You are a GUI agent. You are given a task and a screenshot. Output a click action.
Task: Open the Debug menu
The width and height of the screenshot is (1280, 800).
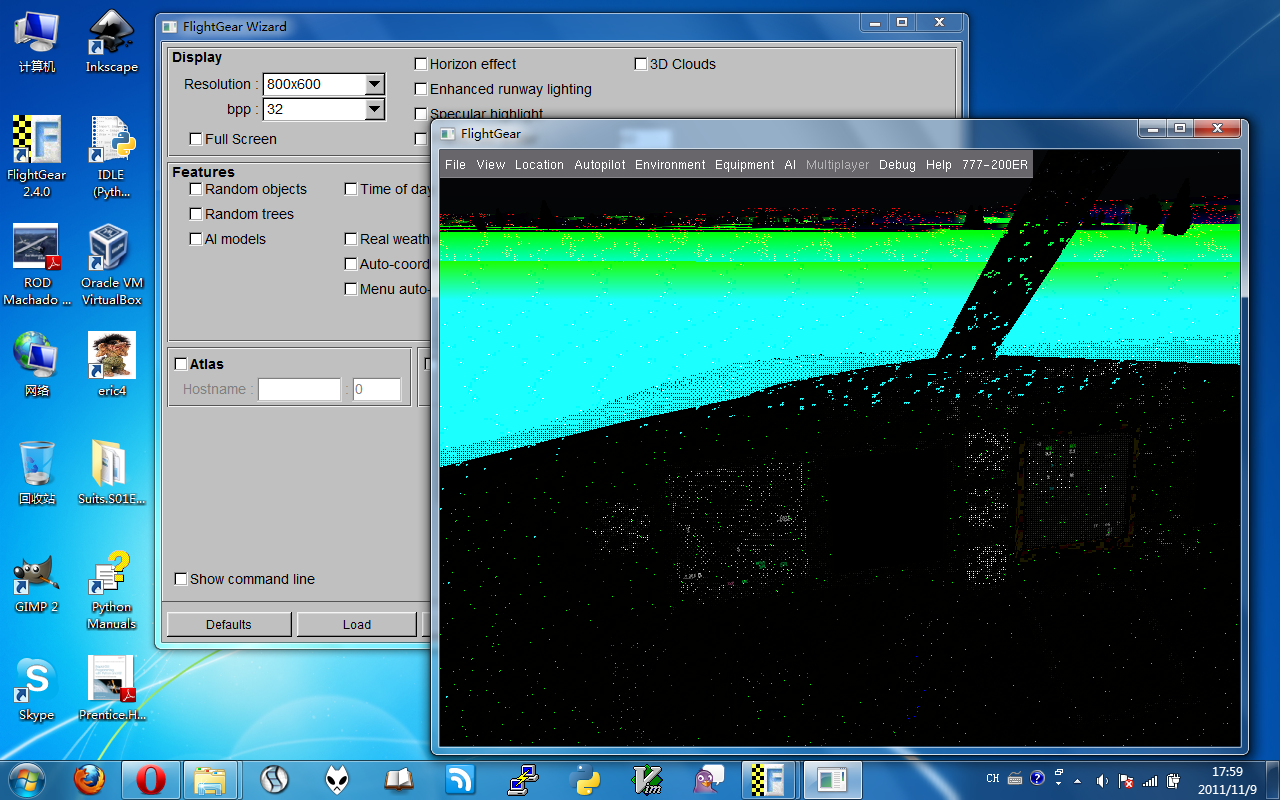(897, 165)
